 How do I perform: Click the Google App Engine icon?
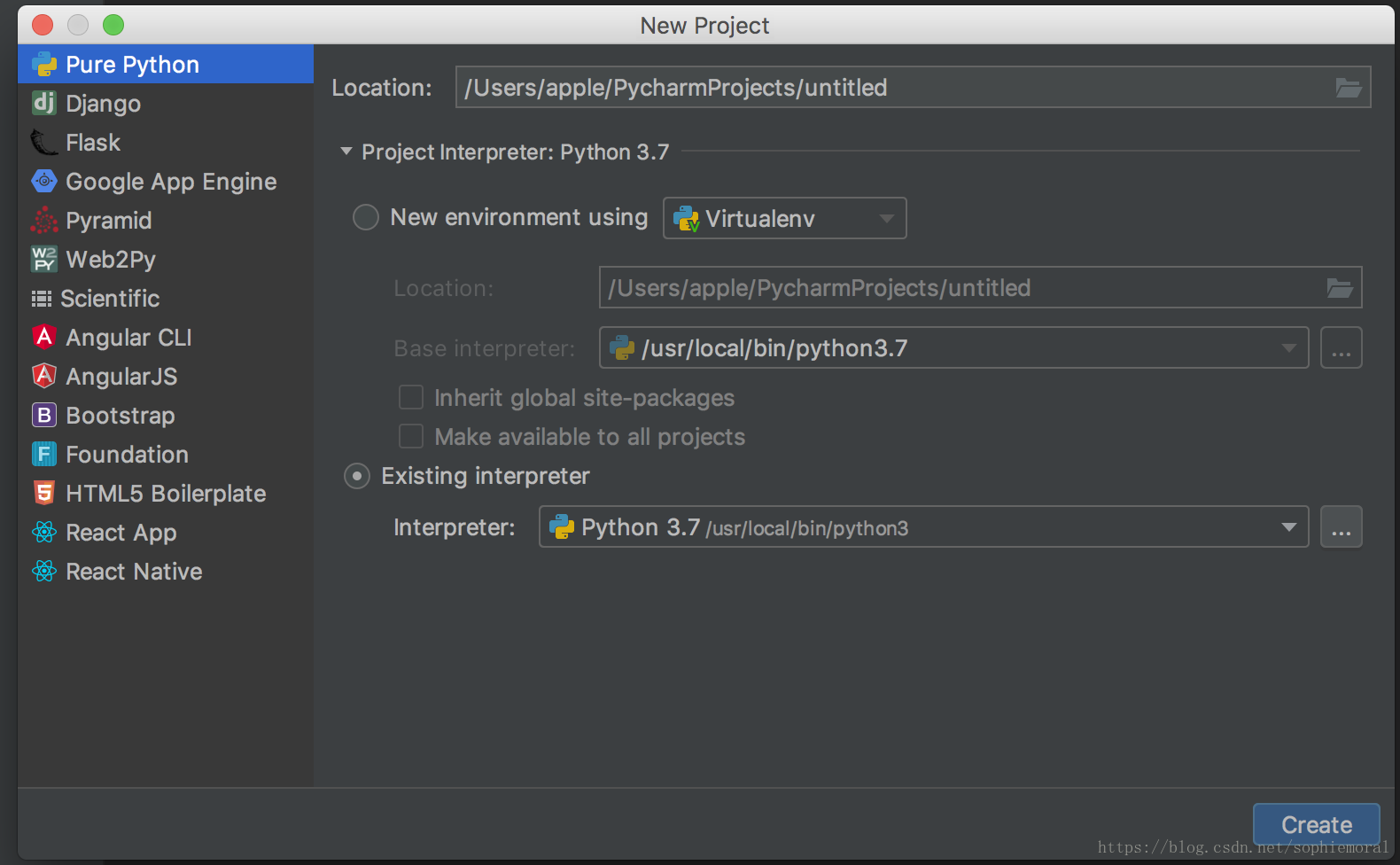(44, 181)
